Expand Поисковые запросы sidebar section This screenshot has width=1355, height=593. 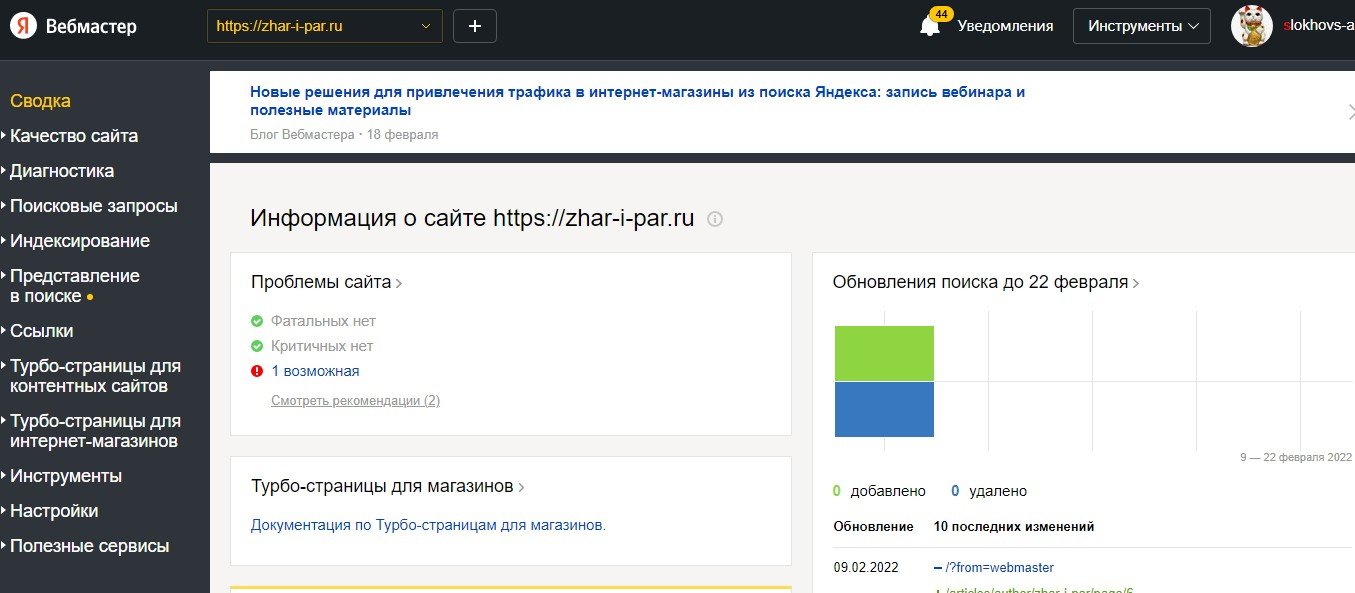coord(94,206)
